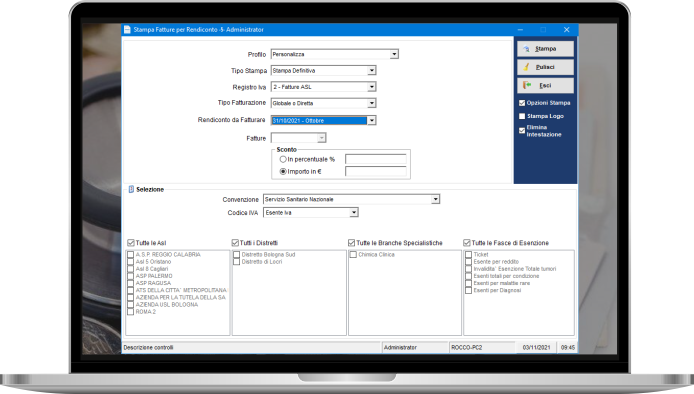Click the broom icon on Pulisci button
The image size is (694, 394).
[x=526, y=67]
